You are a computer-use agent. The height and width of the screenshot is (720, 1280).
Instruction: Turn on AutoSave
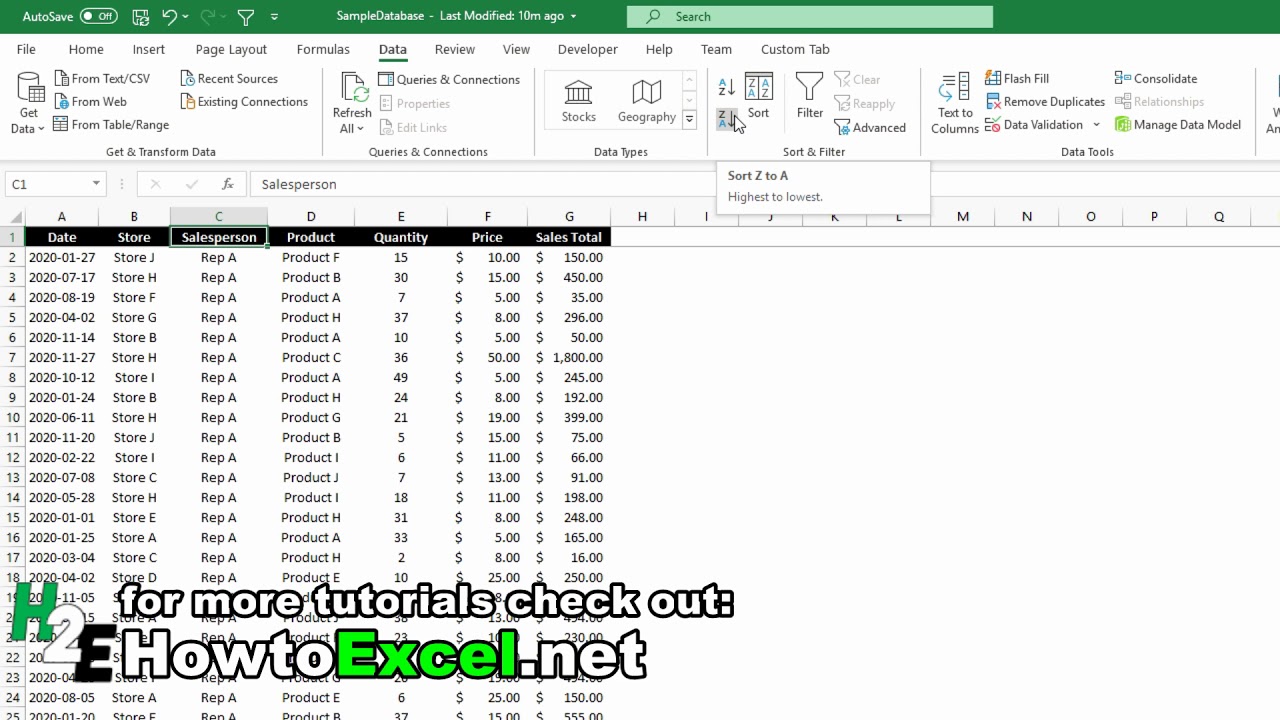(97, 16)
